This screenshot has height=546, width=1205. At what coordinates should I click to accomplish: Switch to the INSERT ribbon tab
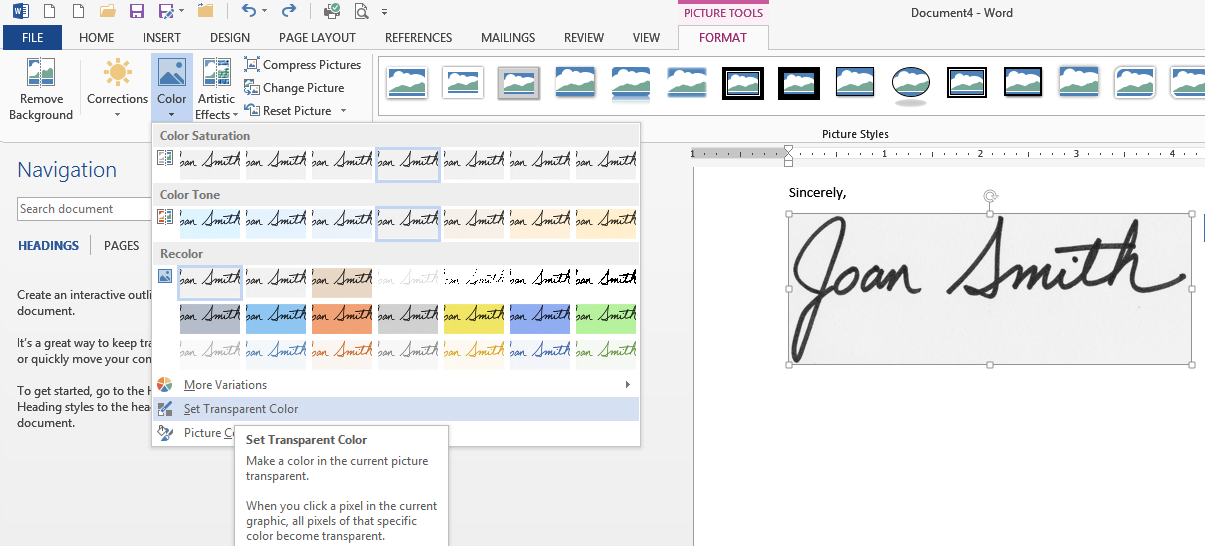[x=162, y=38]
